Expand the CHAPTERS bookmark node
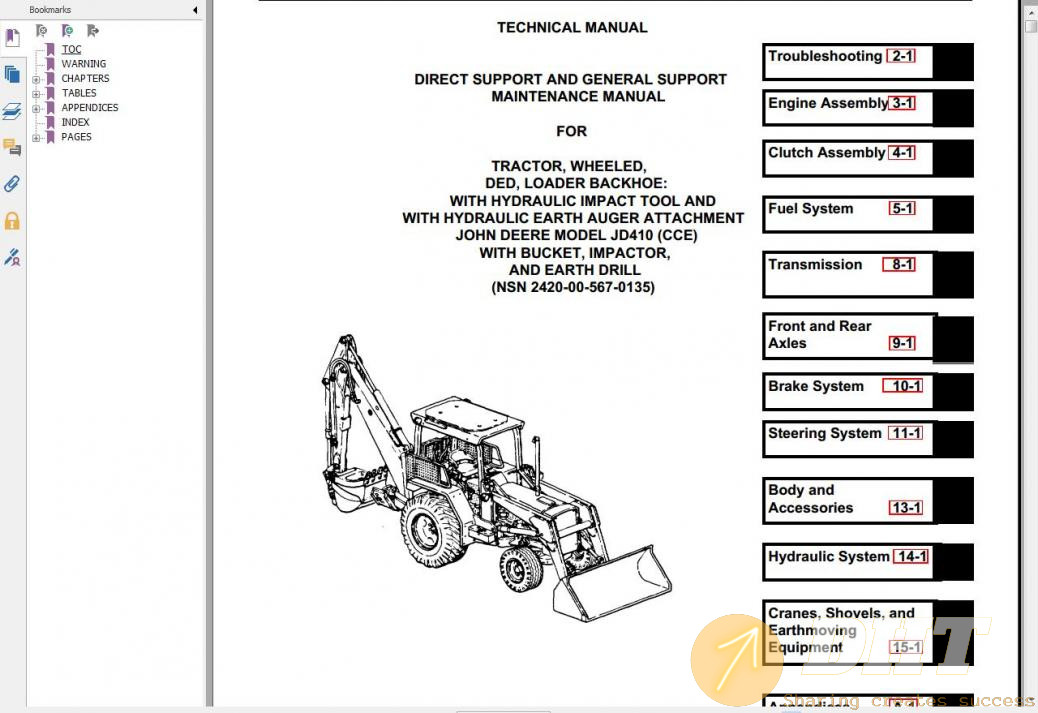Viewport: 1038px width, 713px height. click(x=36, y=79)
